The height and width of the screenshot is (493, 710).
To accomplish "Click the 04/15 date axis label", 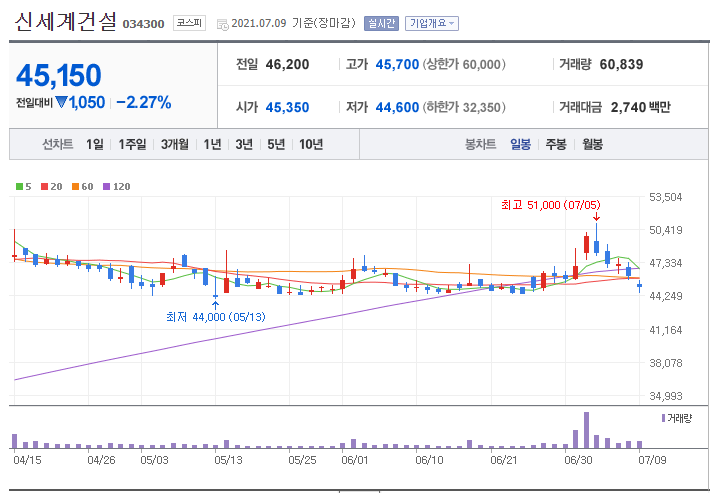I will point(27,460).
